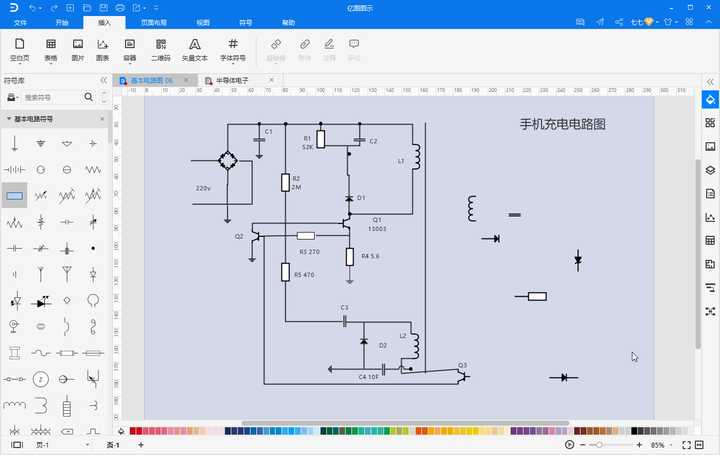Click the symbol search magnifier icon

point(89,97)
